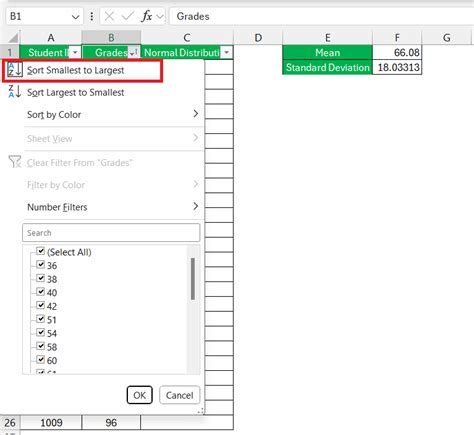The width and height of the screenshot is (474, 435).
Task: Expand the formula bar function dropdown arrow
Action: coord(160,16)
